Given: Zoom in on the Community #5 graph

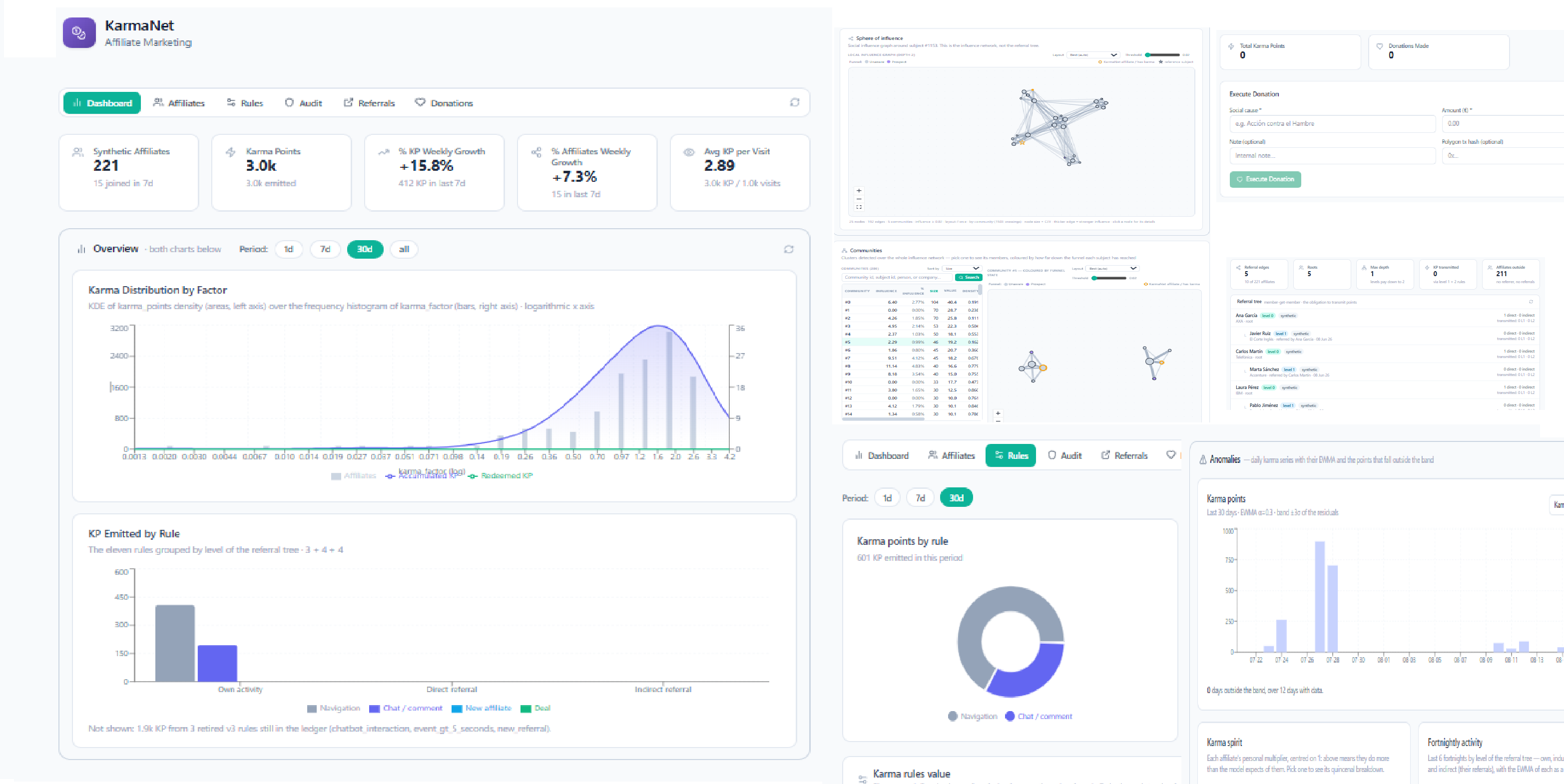Looking at the screenshot, I should (x=998, y=413).
